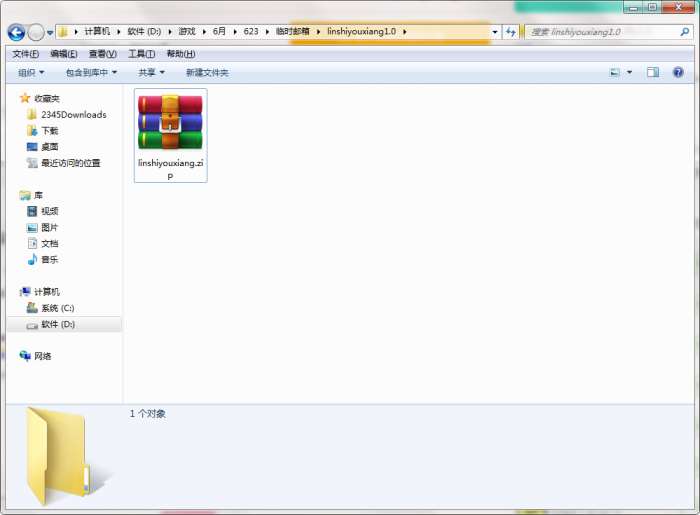Image resolution: width=700 pixels, height=515 pixels.
Task: Expand arrow after 计算机 in breadcrumb
Action: [119, 32]
